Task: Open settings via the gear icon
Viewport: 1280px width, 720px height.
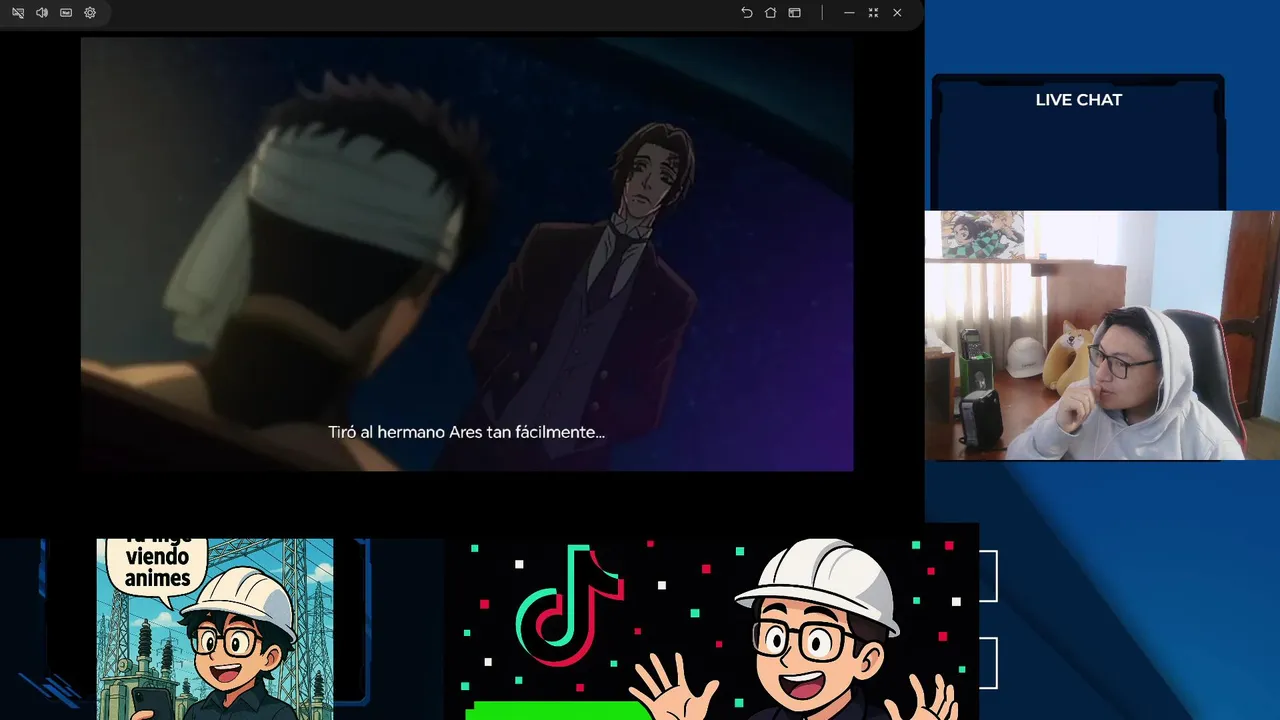Action: (x=90, y=13)
